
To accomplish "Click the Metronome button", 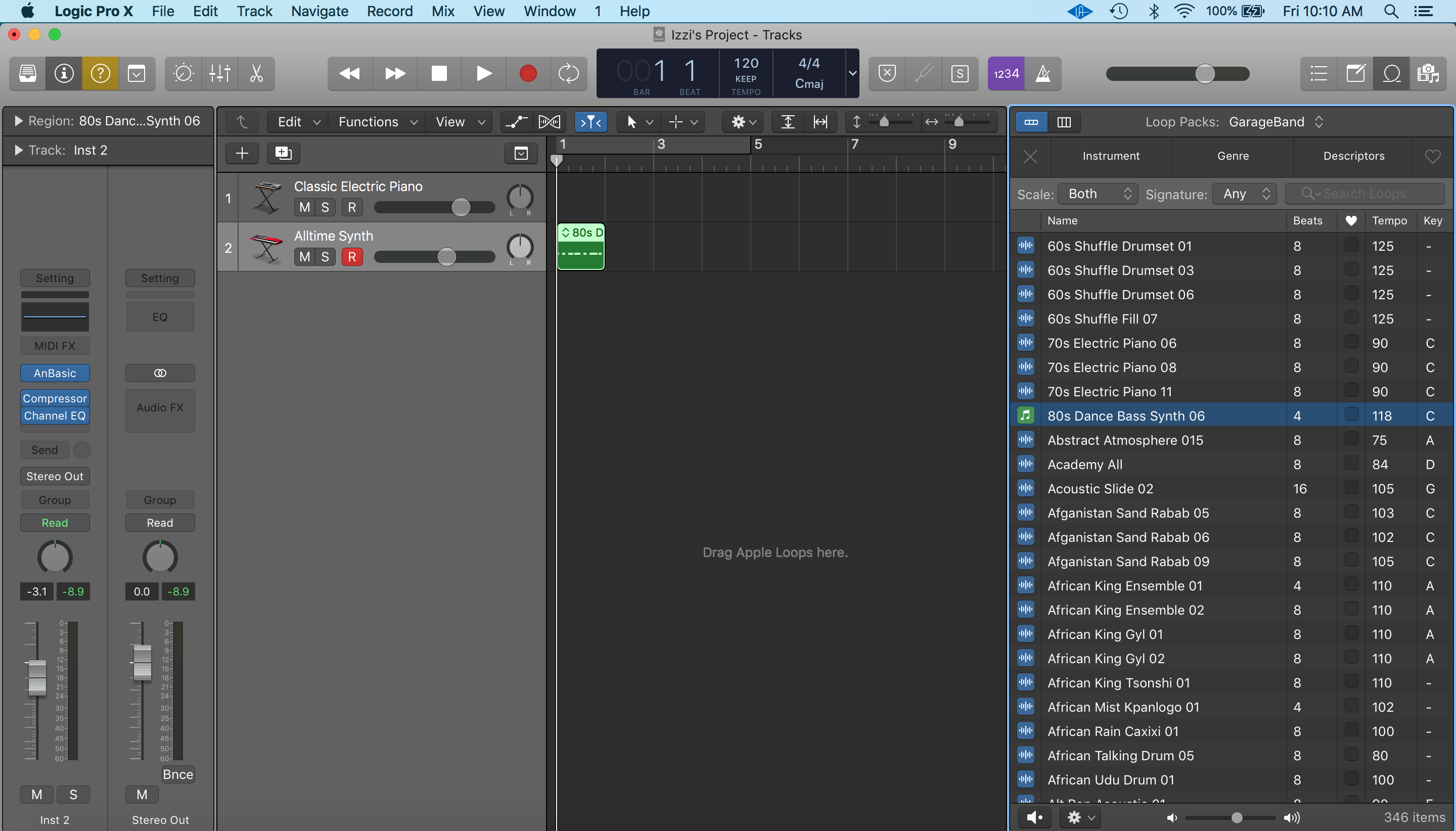I will (x=1043, y=74).
